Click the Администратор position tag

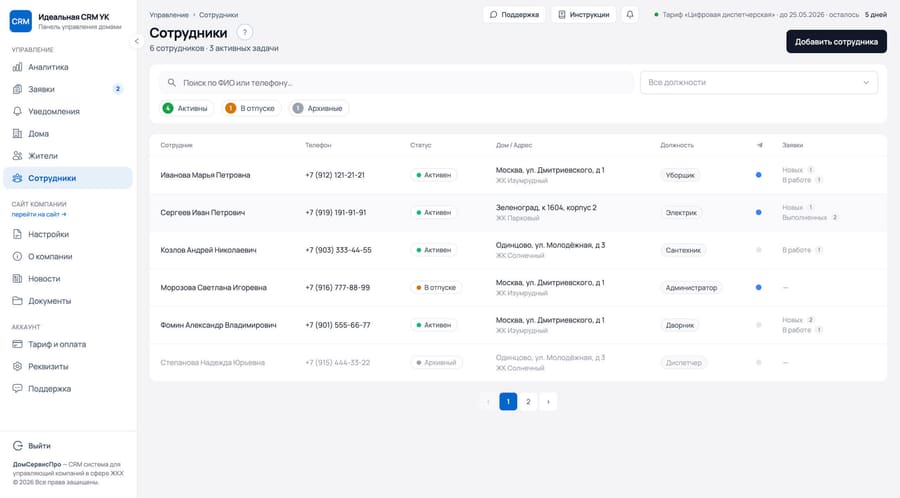click(691, 287)
